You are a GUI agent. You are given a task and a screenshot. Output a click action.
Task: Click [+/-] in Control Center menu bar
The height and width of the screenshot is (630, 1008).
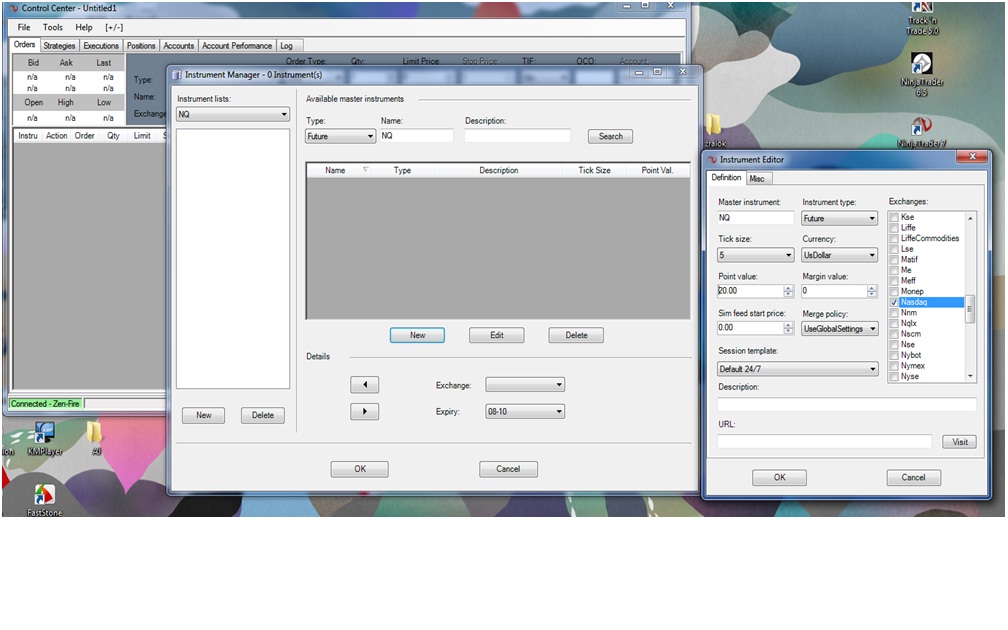pyautogui.click(x=114, y=27)
